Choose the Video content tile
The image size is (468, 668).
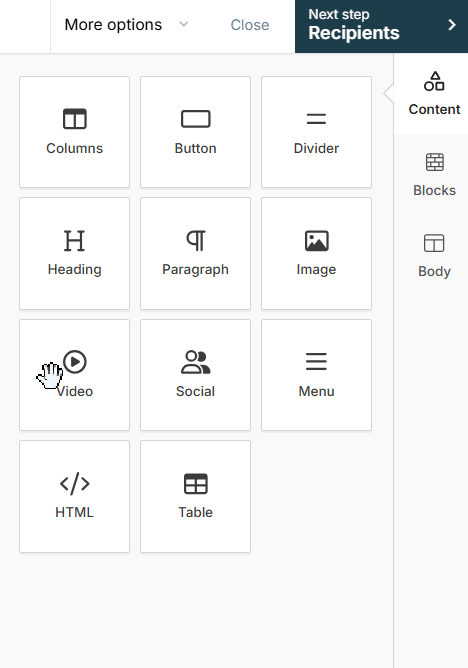pyautogui.click(x=75, y=375)
